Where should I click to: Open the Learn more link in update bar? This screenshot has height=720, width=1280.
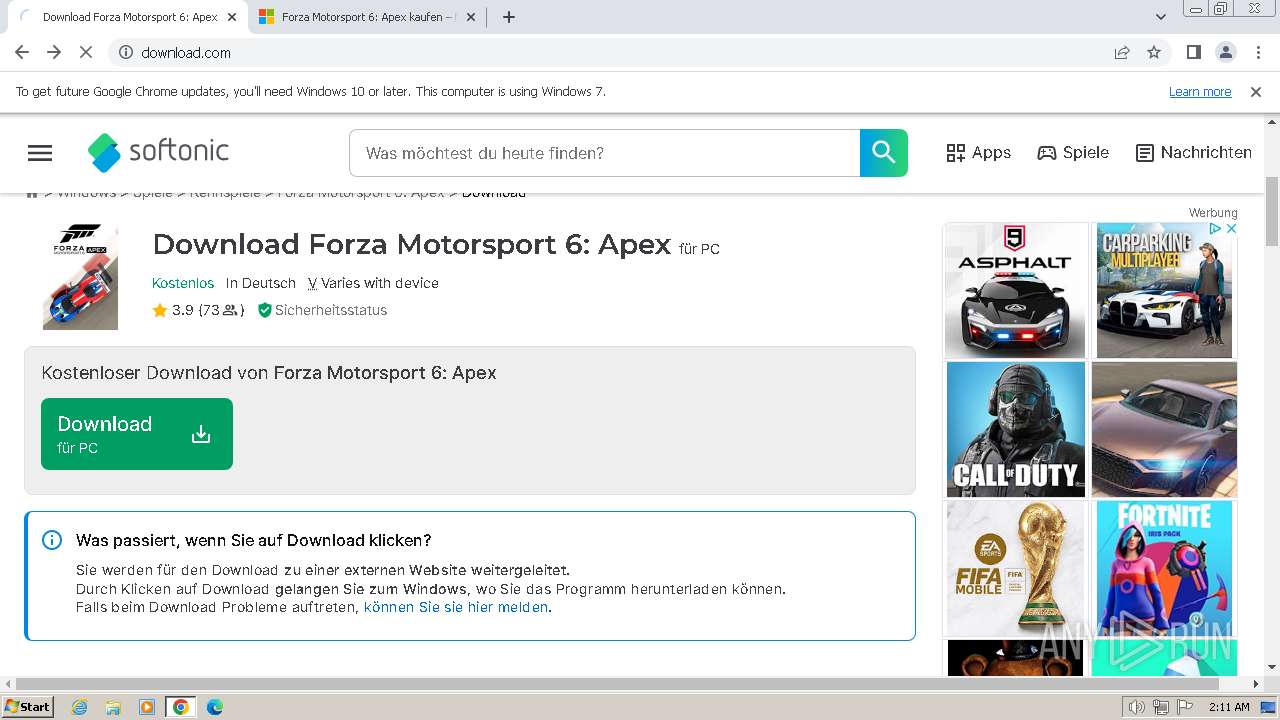tap(1200, 91)
